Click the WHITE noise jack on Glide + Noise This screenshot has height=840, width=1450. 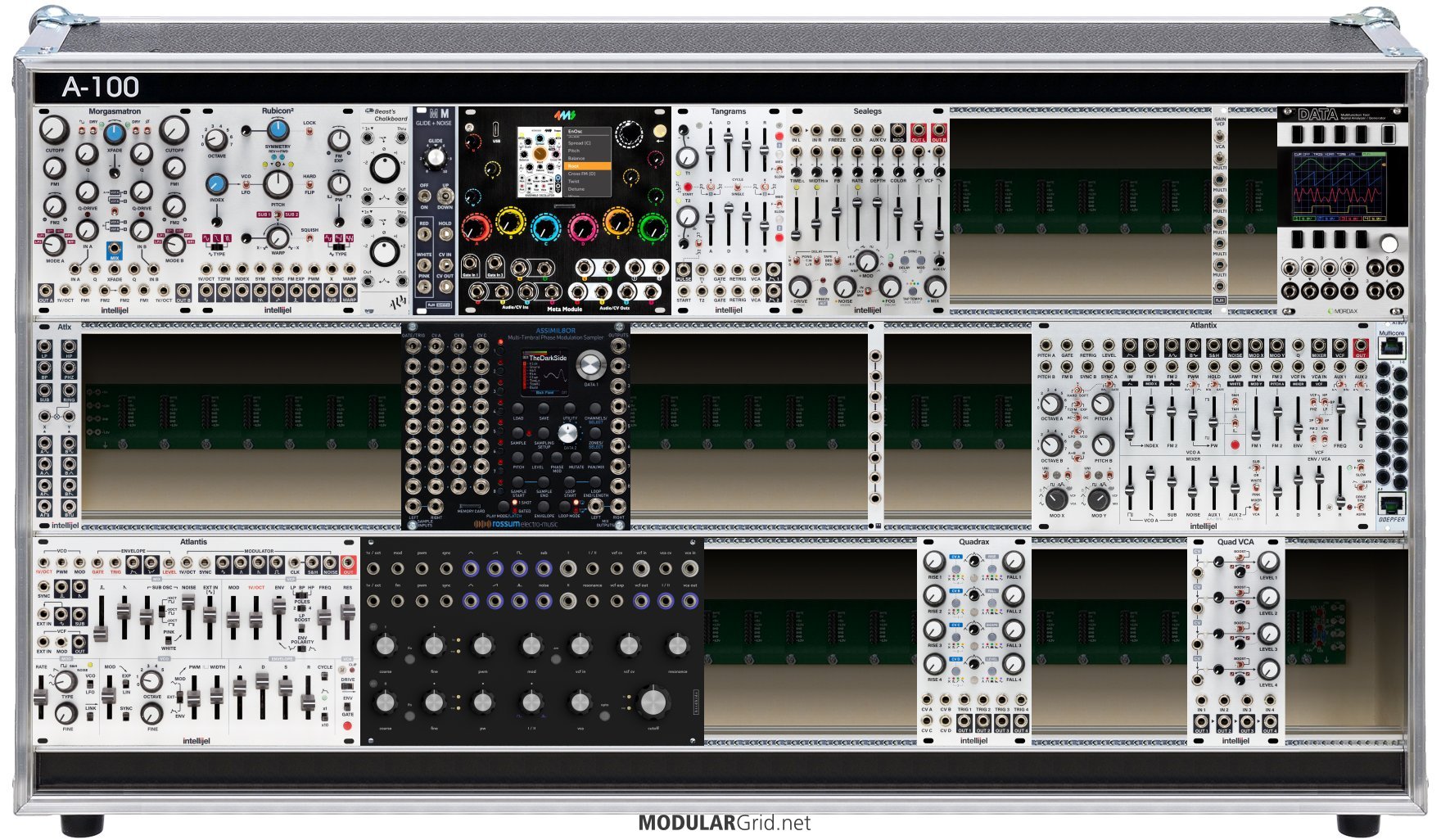(x=424, y=264)
